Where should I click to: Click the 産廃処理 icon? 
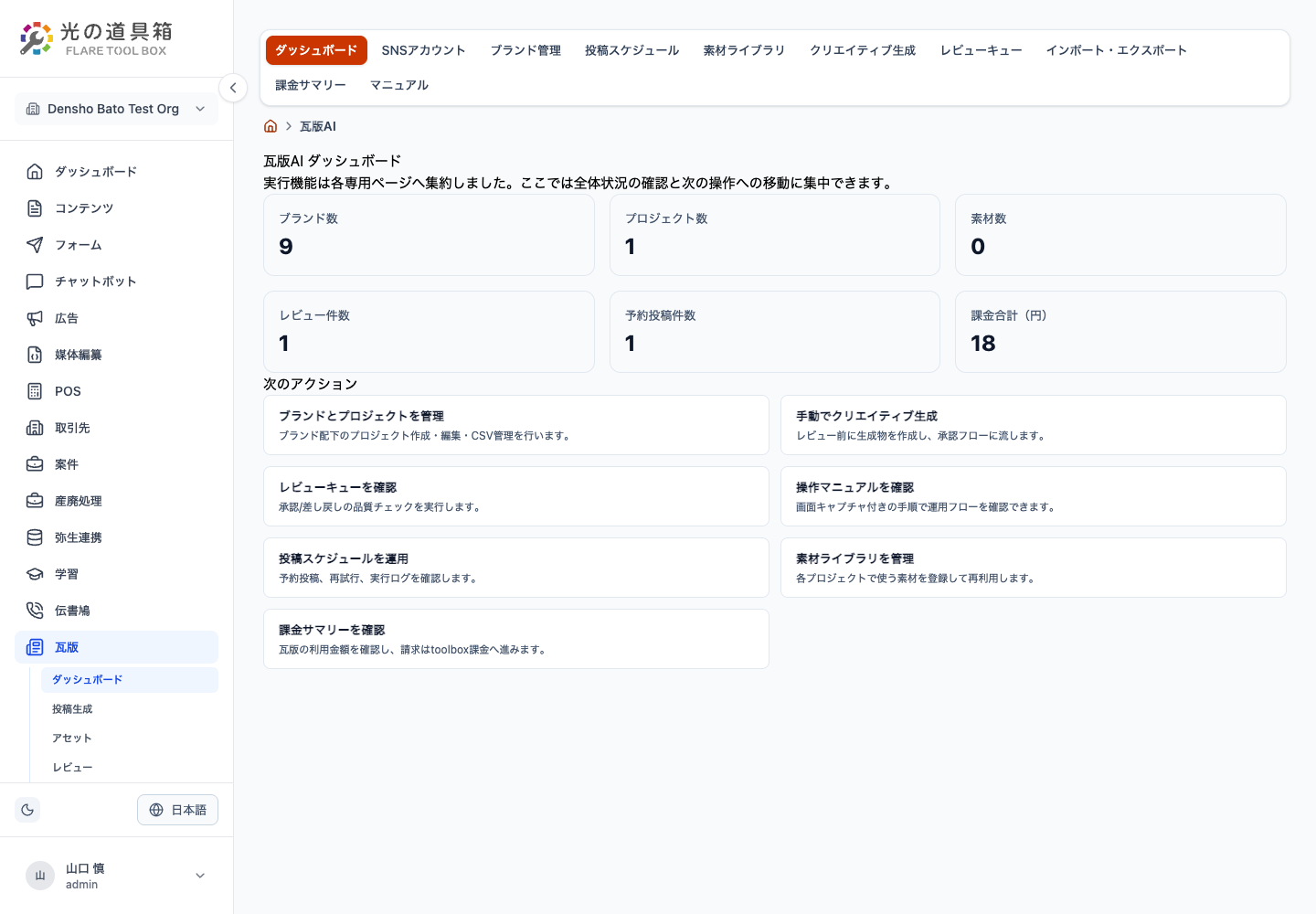[x=35, y=501]
